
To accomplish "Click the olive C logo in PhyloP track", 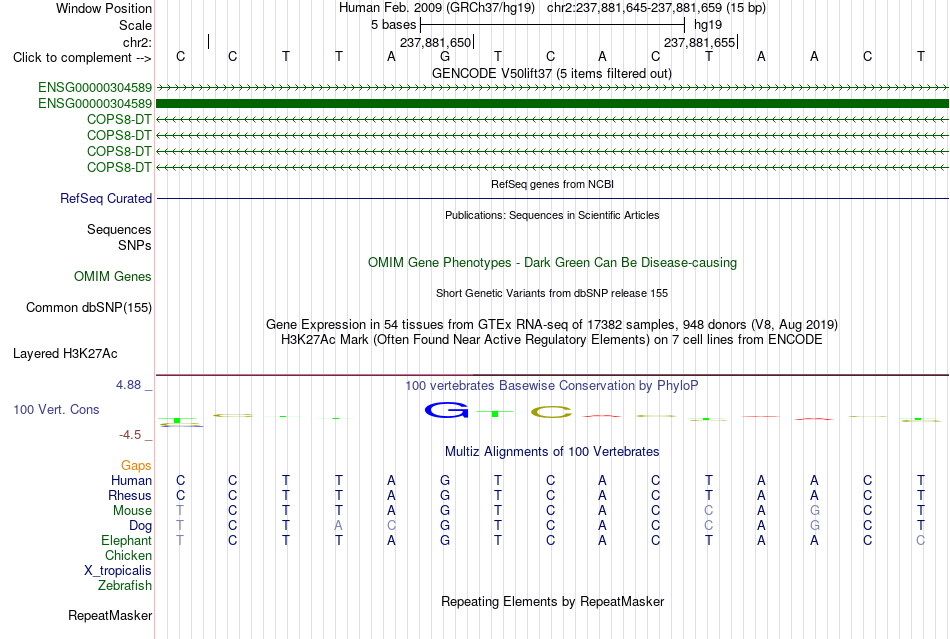I will [551, 412].
